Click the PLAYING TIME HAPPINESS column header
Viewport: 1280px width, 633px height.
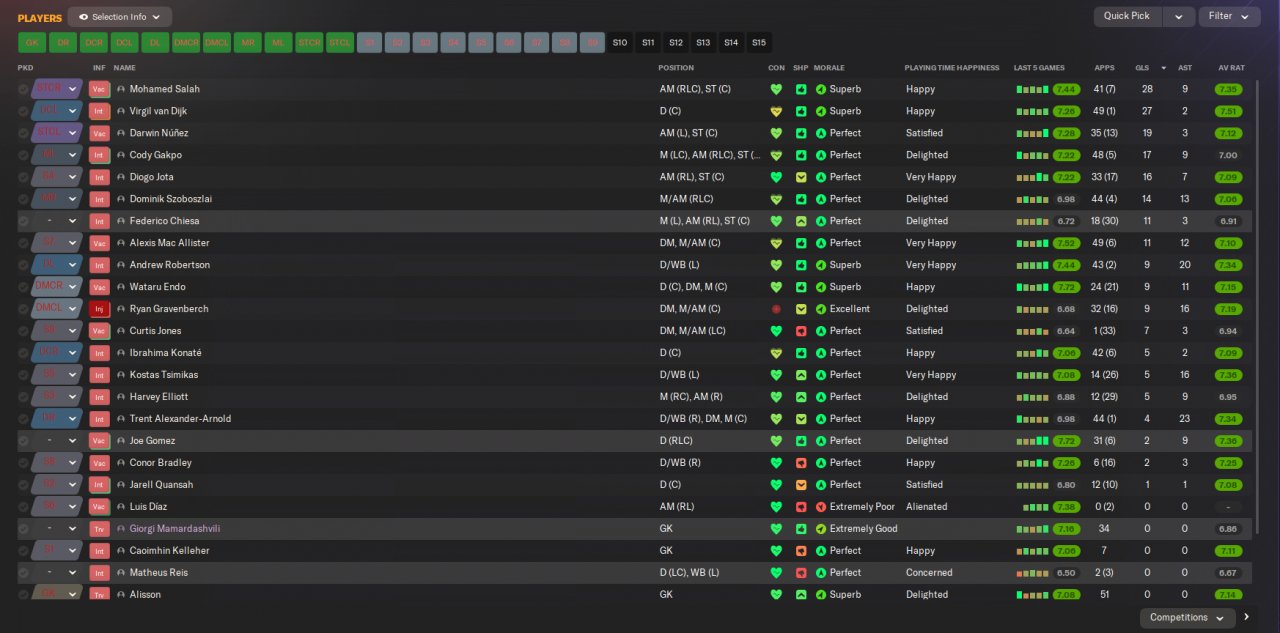pos(952,68)
